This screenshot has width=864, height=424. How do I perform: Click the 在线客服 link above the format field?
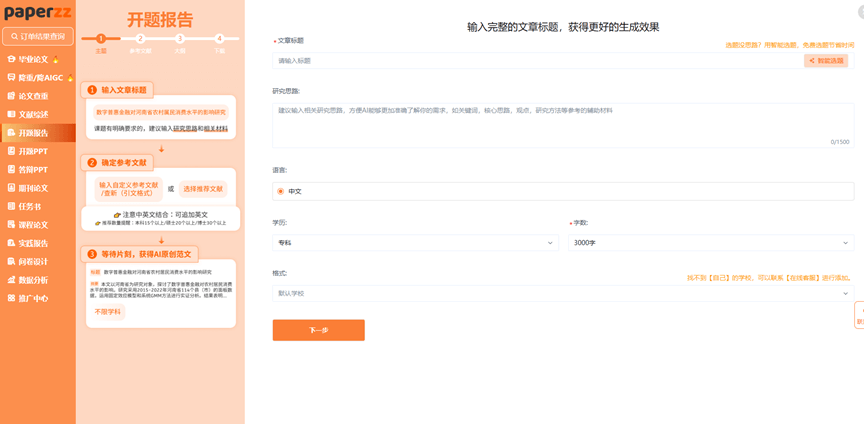click(x=804, y=278)
